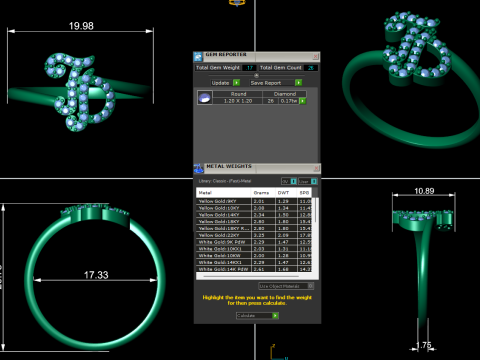
Task: Click the green Save Report arrow button
Action: point(298,83)
